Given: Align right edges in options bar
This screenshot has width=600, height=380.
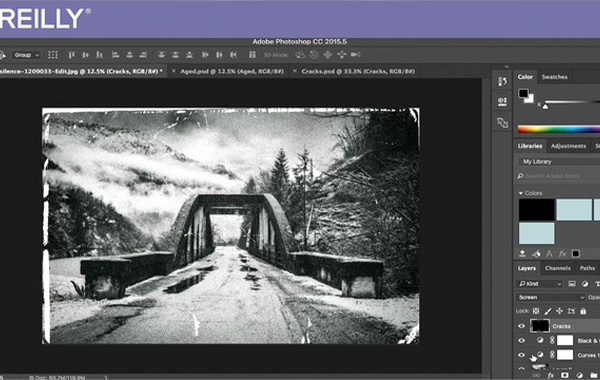Looking at the screenshot, I should pos(143,55).
